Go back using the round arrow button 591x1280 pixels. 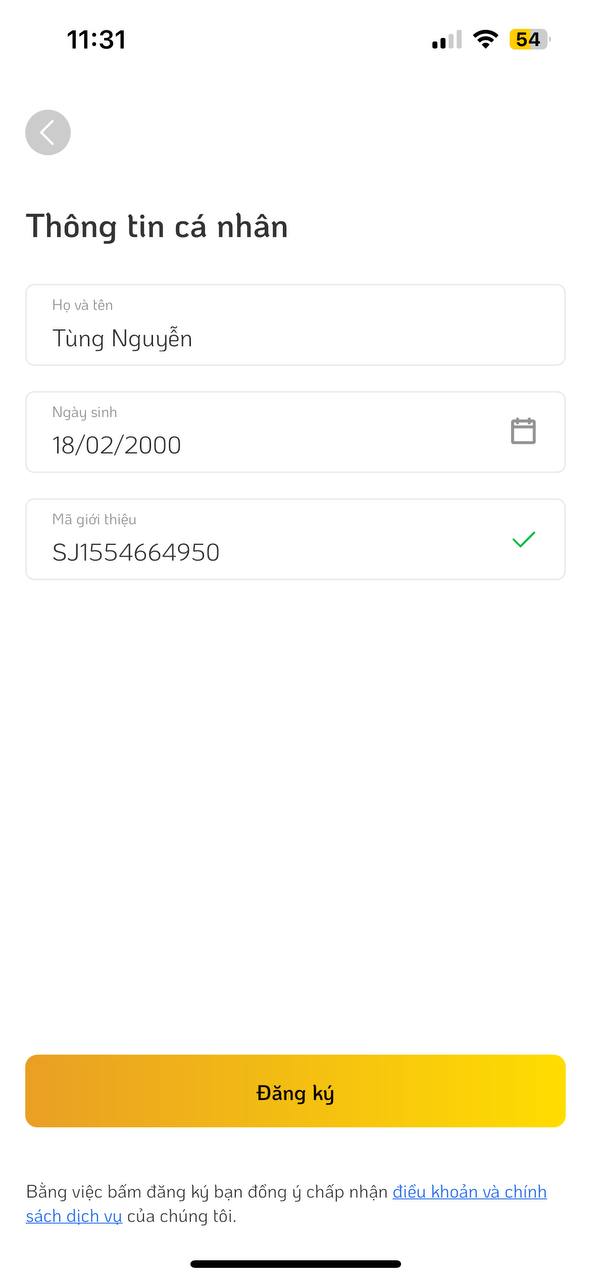pyautogui.click(x=48, y=132)
